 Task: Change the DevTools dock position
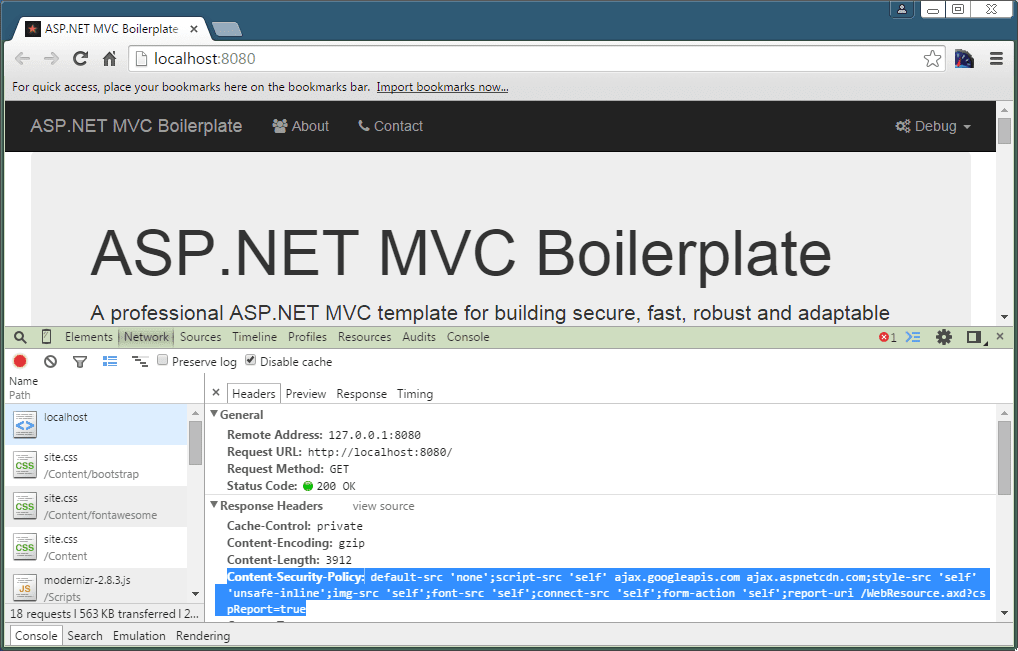tap(974, 337)
